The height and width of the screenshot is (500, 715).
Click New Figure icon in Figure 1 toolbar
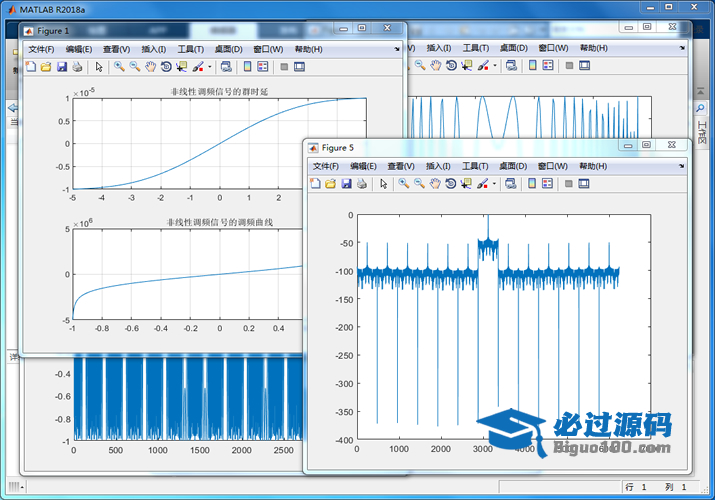coord(30,67)
